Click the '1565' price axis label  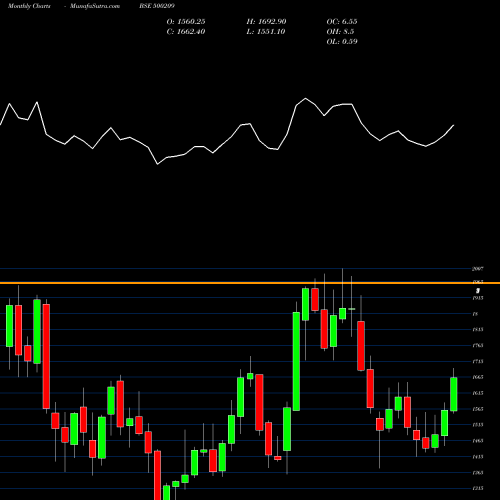coord(478,409)
